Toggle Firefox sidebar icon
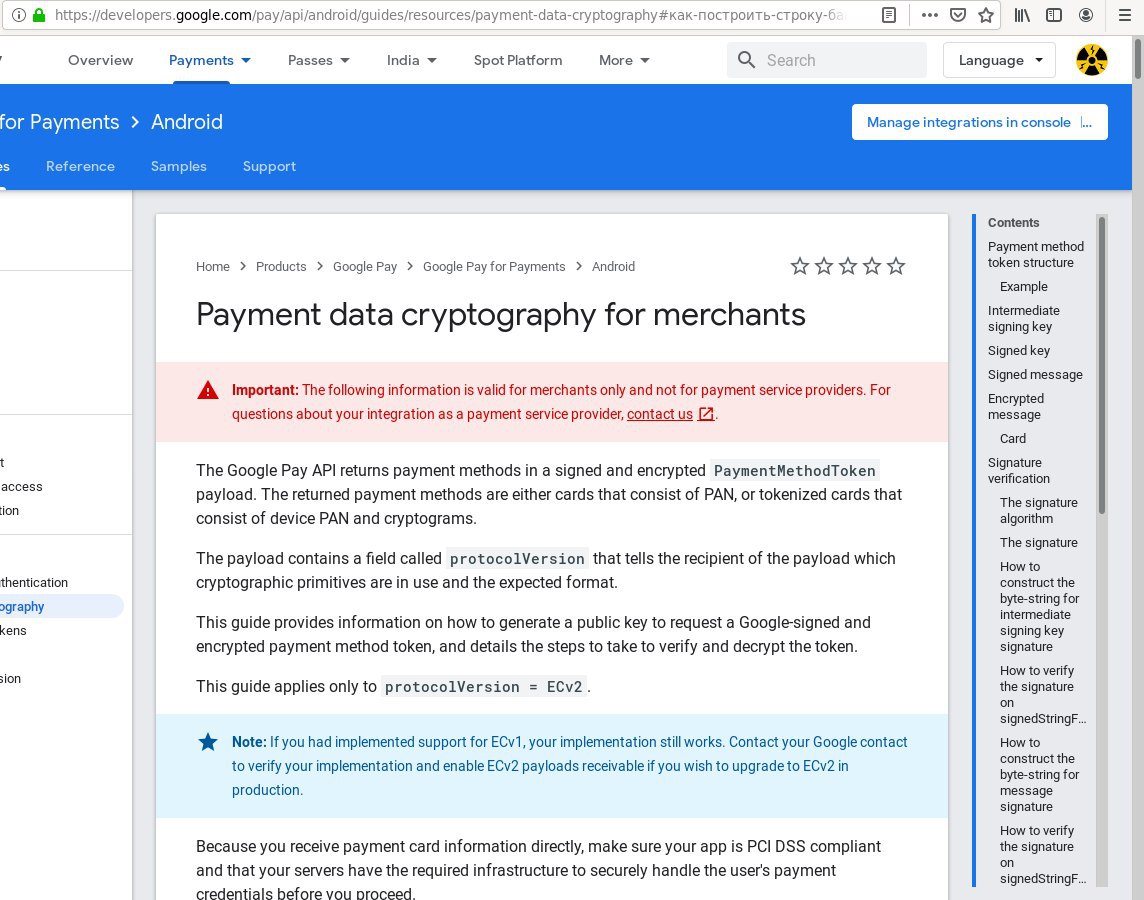Viewport: 1144px width, 900px height. pyautogui.click(x=1054, y=15)
